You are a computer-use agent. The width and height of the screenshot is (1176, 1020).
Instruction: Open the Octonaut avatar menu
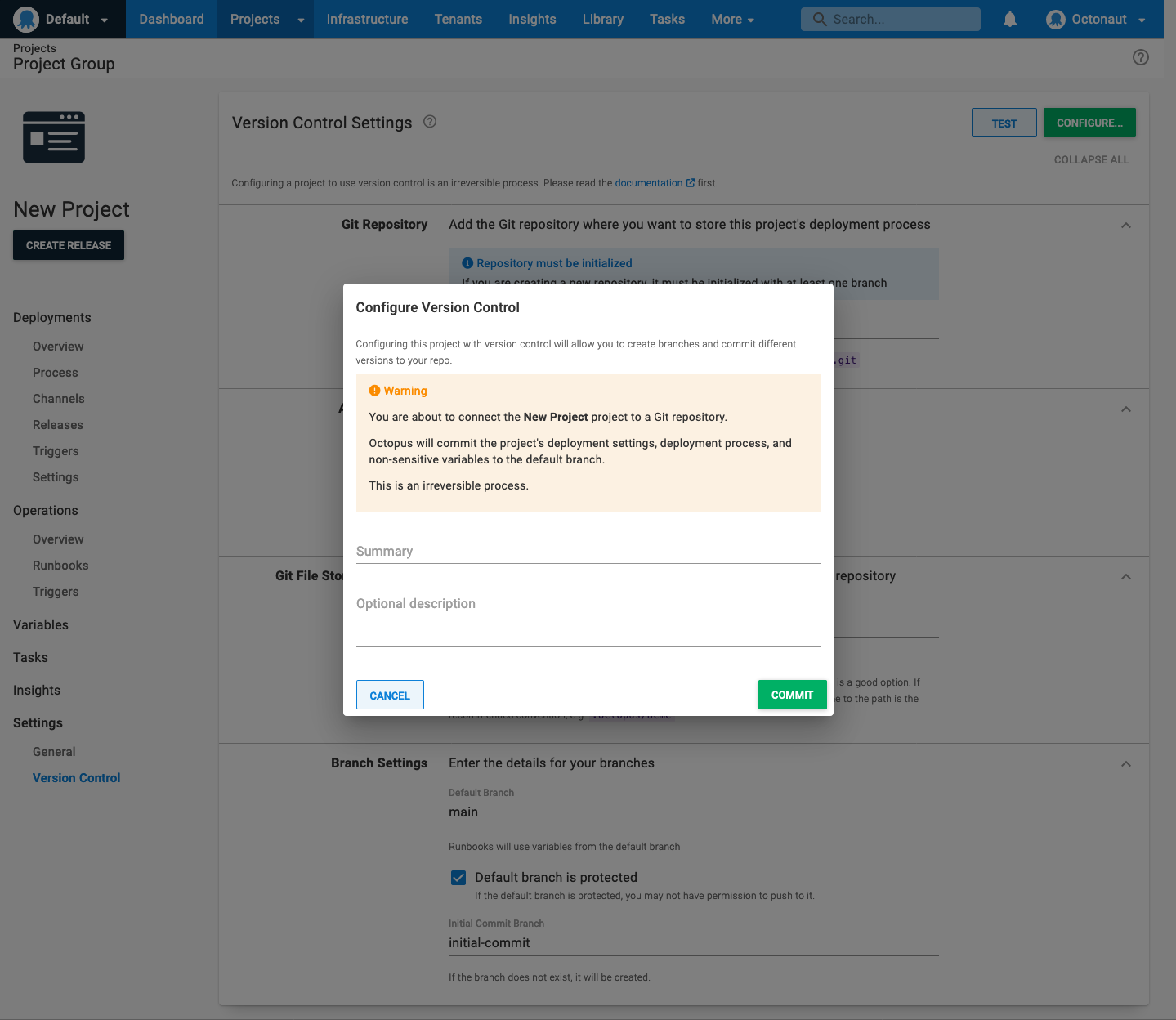[x=1055, y=19]
